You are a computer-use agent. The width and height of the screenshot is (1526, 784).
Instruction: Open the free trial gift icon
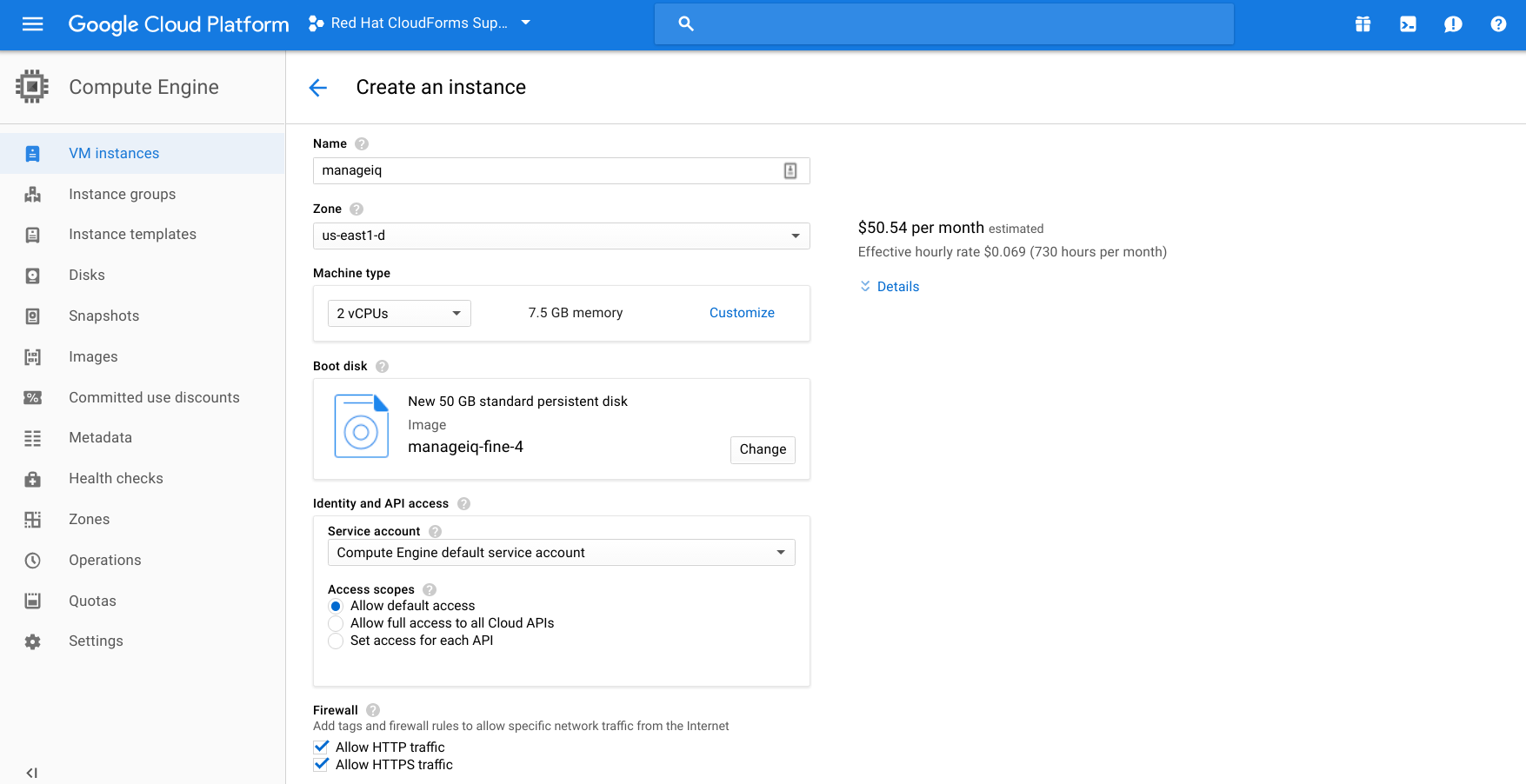pyautogui.click(x=1363, y=24)
